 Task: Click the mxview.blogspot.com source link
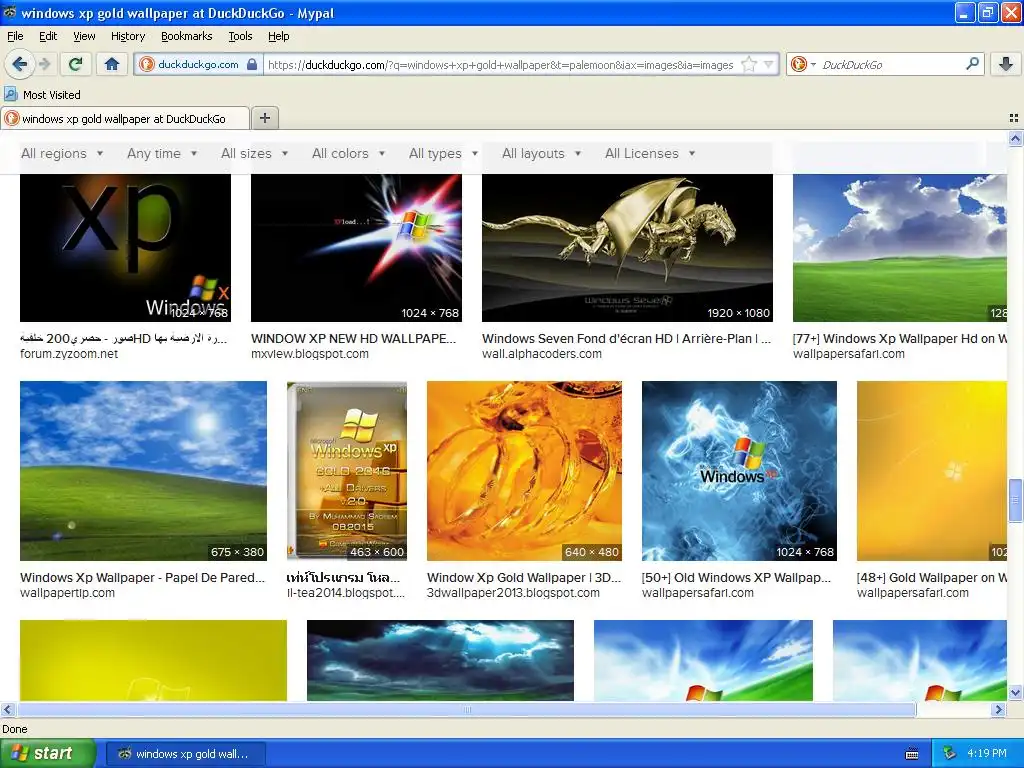pos(310,354)
